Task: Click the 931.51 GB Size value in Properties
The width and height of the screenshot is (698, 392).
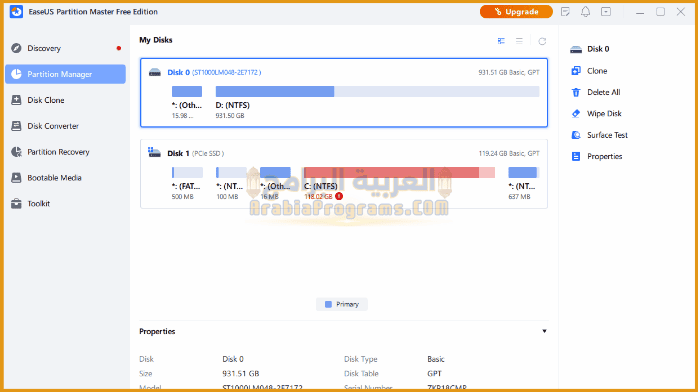Action: (241, 373)
